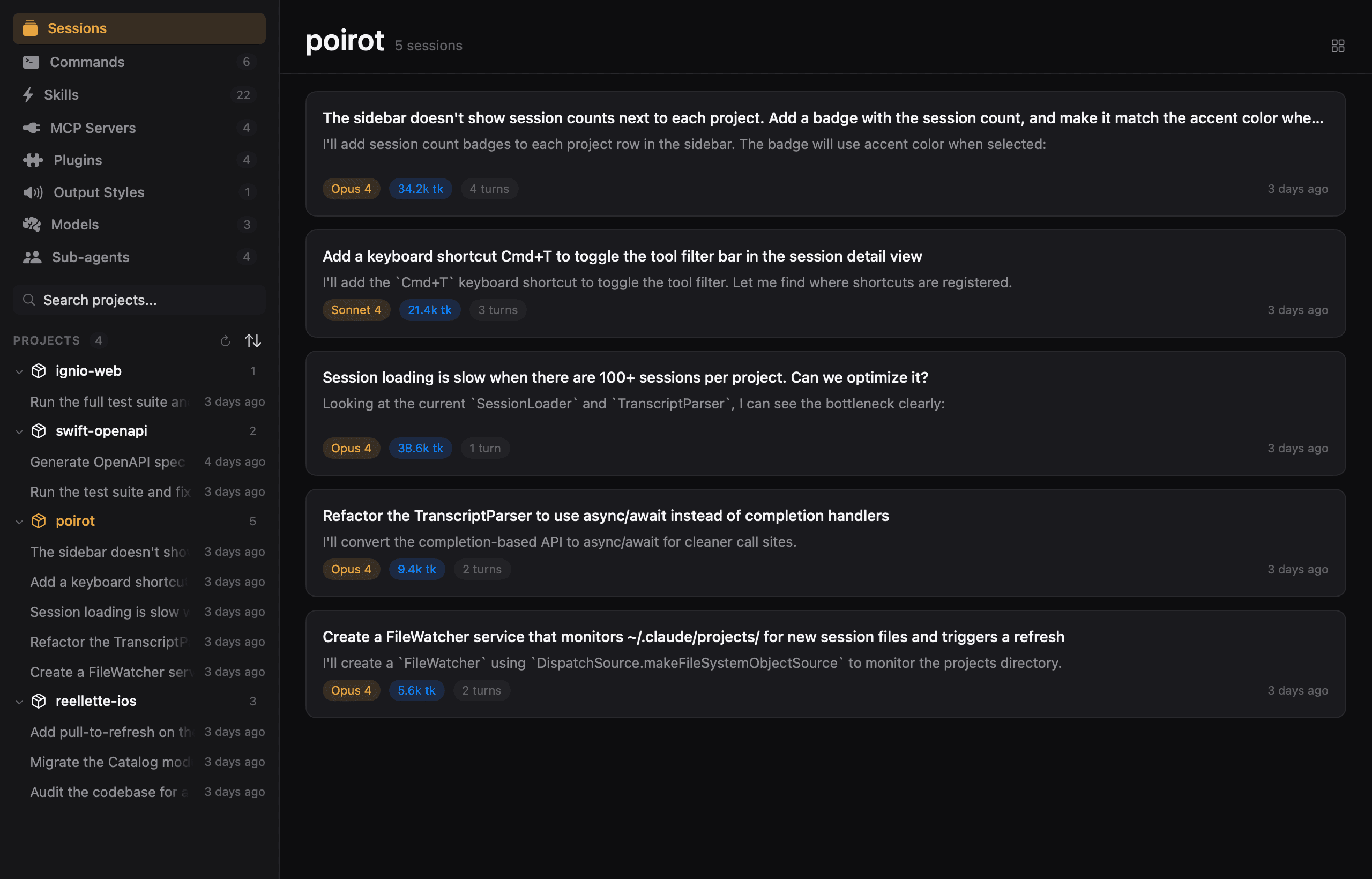Toggle the sort order of projects
This screenshot has height=879, width=1372.
(x=253, y=340)
